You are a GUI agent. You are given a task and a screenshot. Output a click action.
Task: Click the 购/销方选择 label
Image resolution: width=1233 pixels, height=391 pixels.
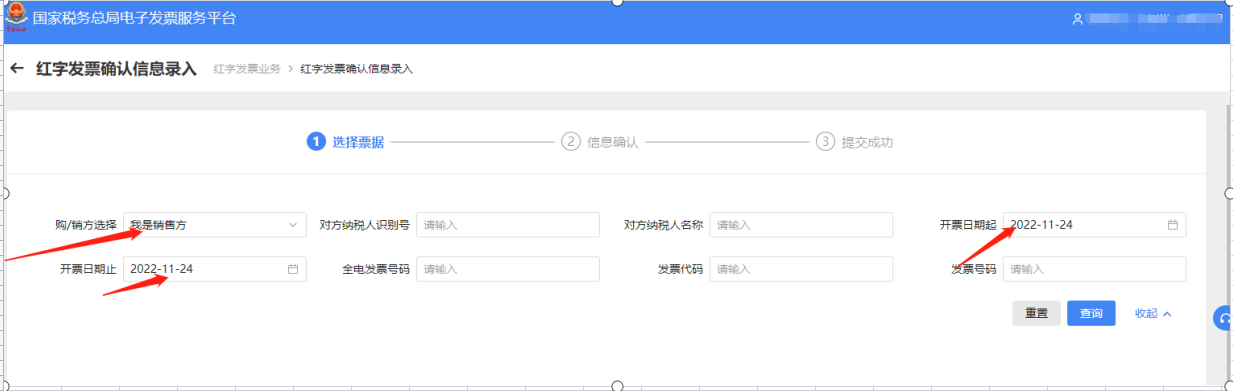86,225
